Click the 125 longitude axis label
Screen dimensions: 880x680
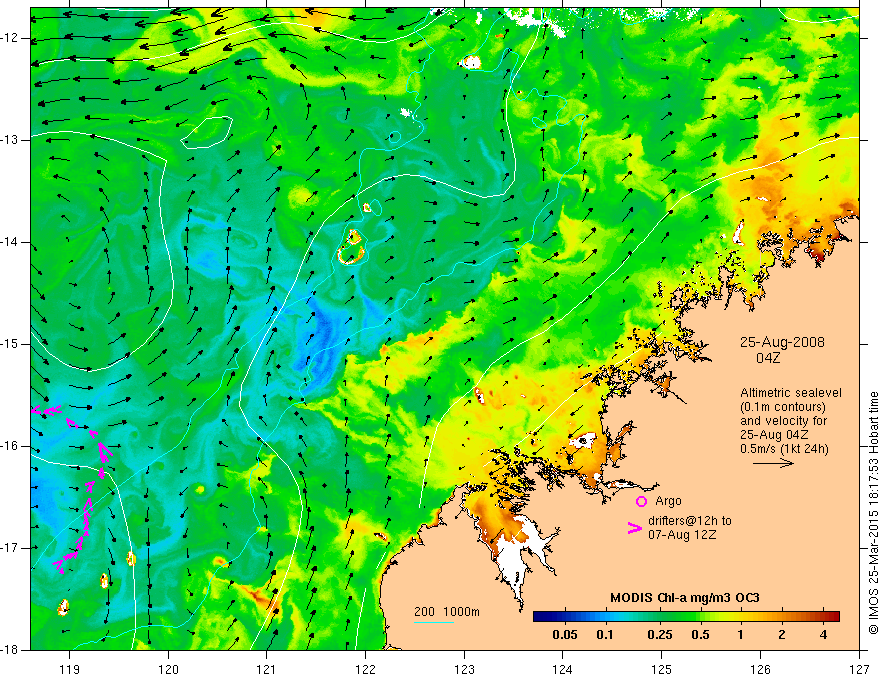click(662, 669)
